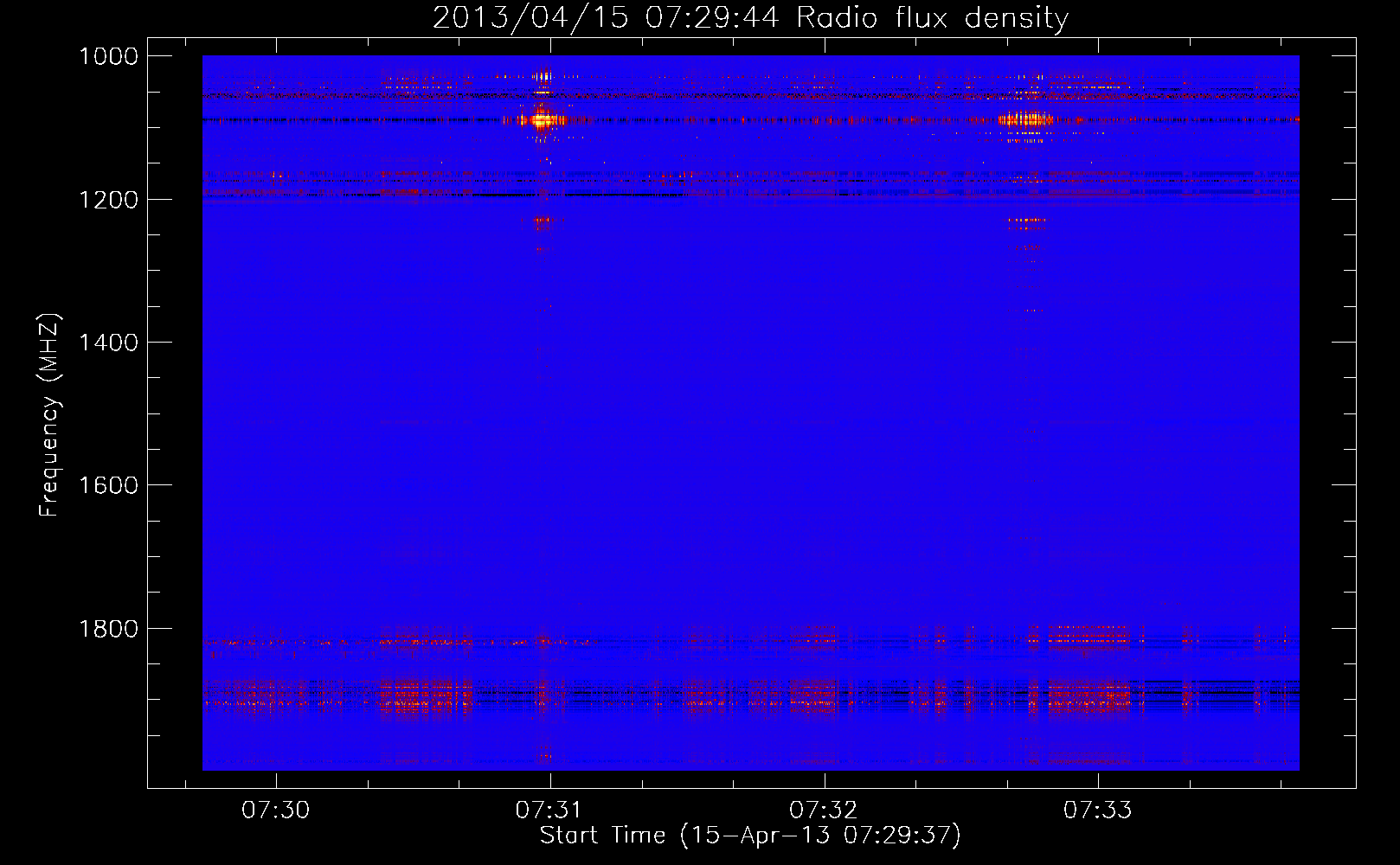Select the 1200 frequency tick label
This screenshot has height=865, width=1400.
[x=108, y=200]
